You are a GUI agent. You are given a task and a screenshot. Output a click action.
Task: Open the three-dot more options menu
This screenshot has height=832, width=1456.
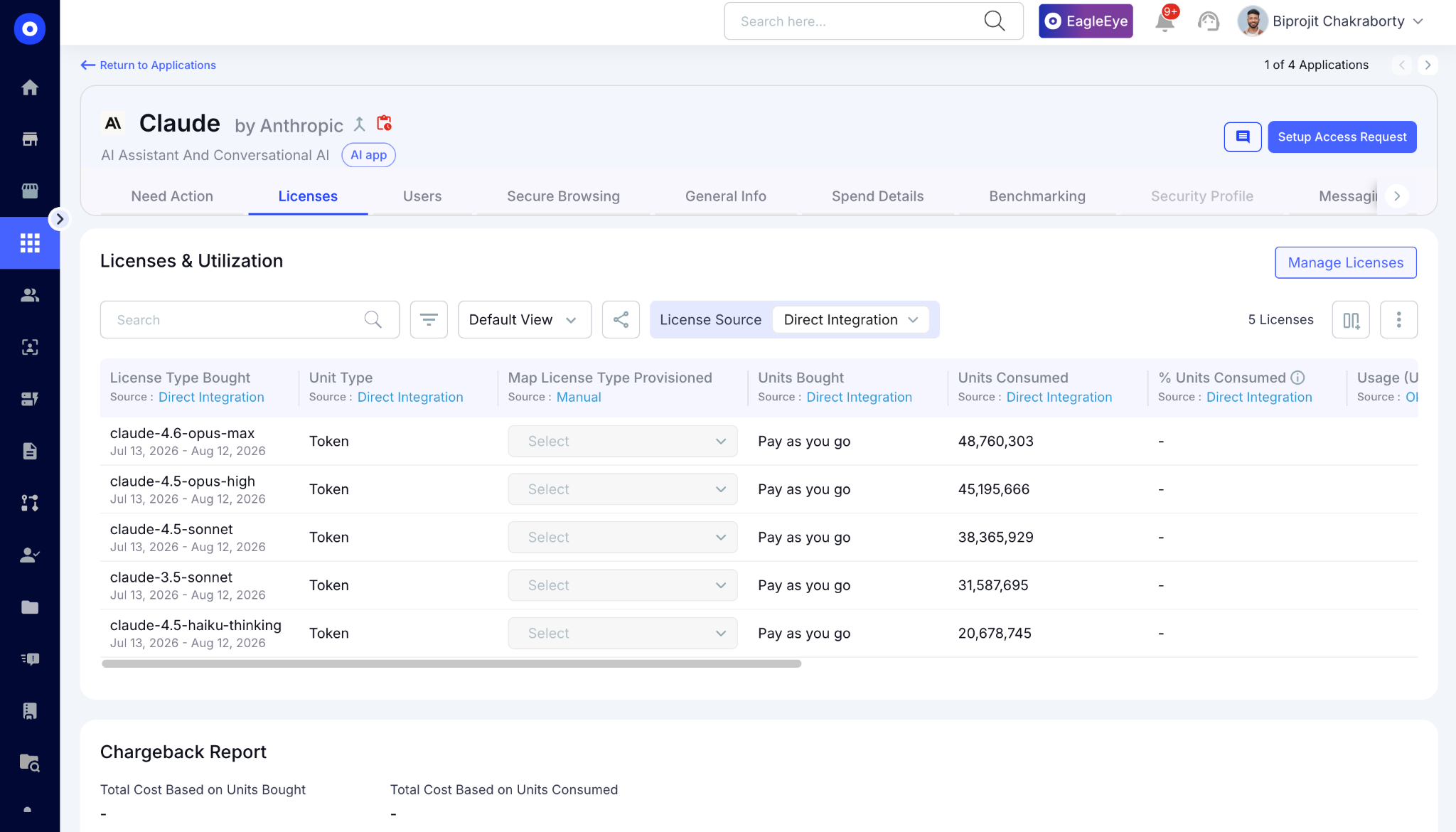pos(1398,319)
